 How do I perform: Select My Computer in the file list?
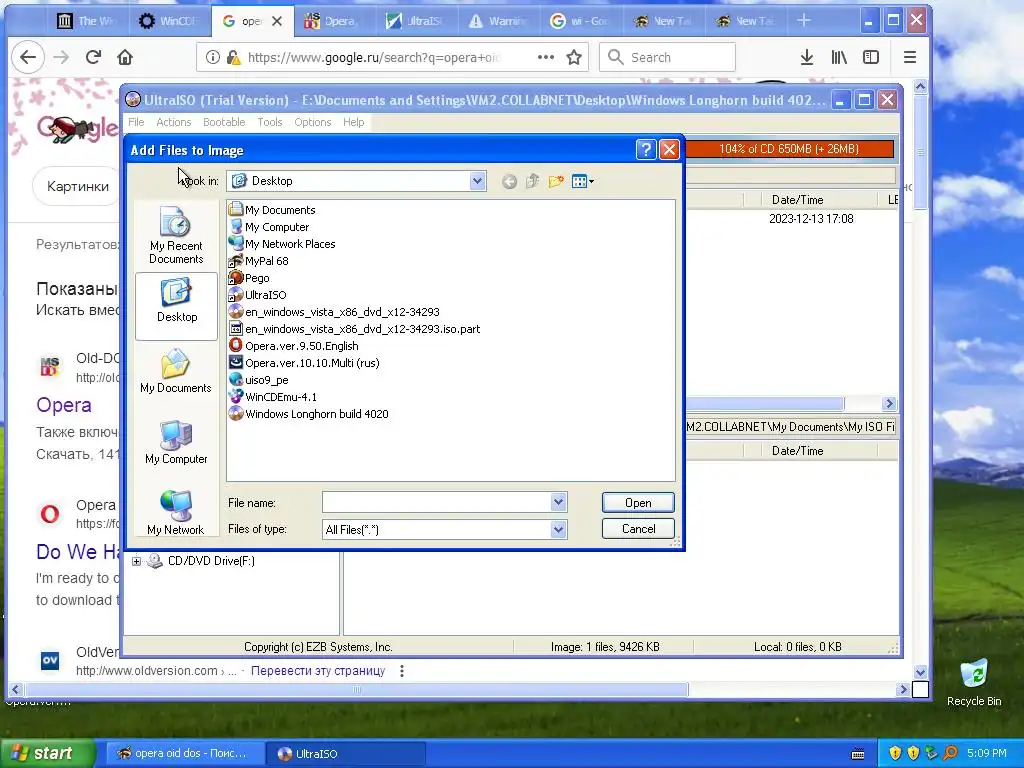pos(269,227)
